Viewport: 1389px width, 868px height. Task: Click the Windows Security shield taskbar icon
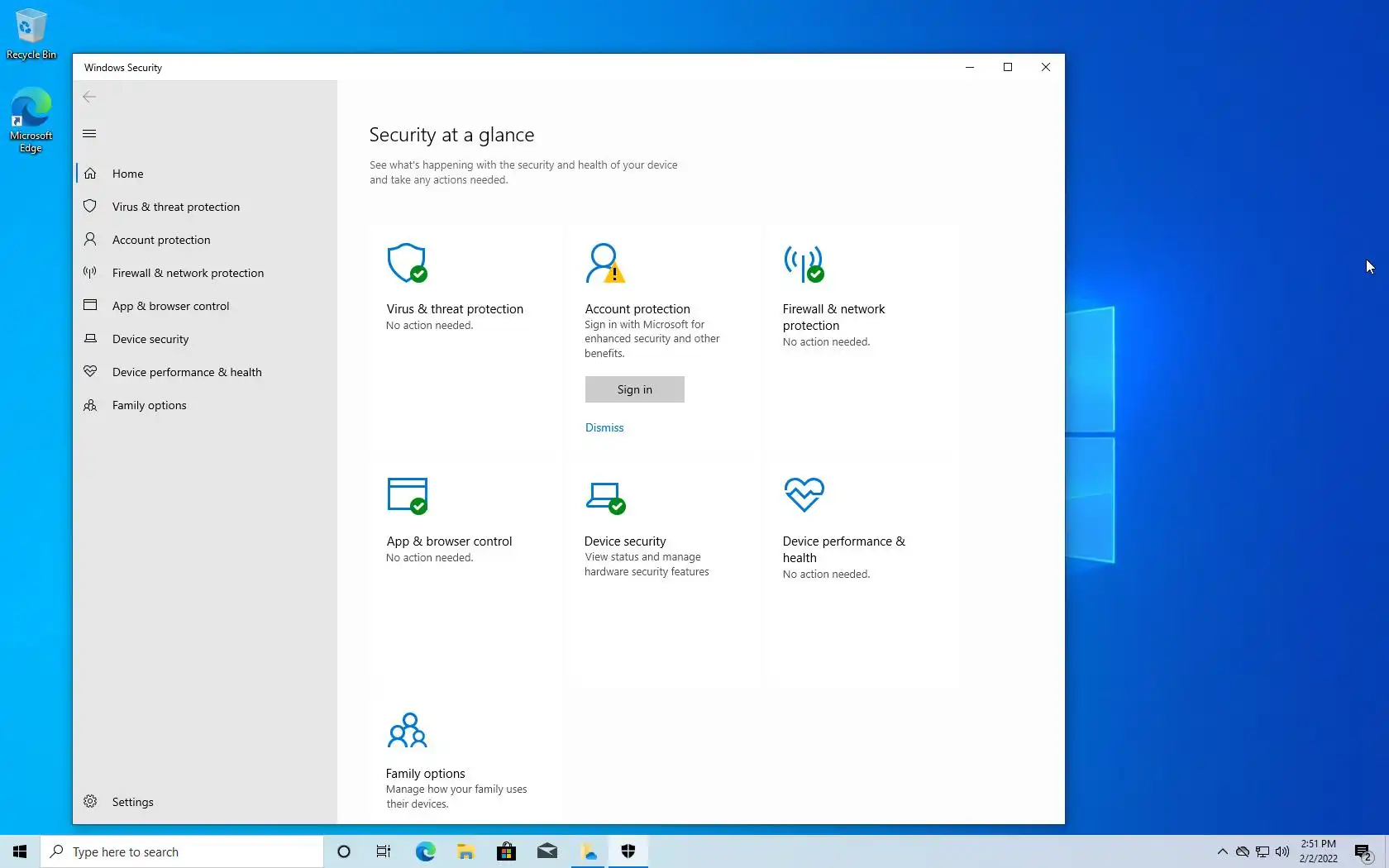[x=628, y=851]
